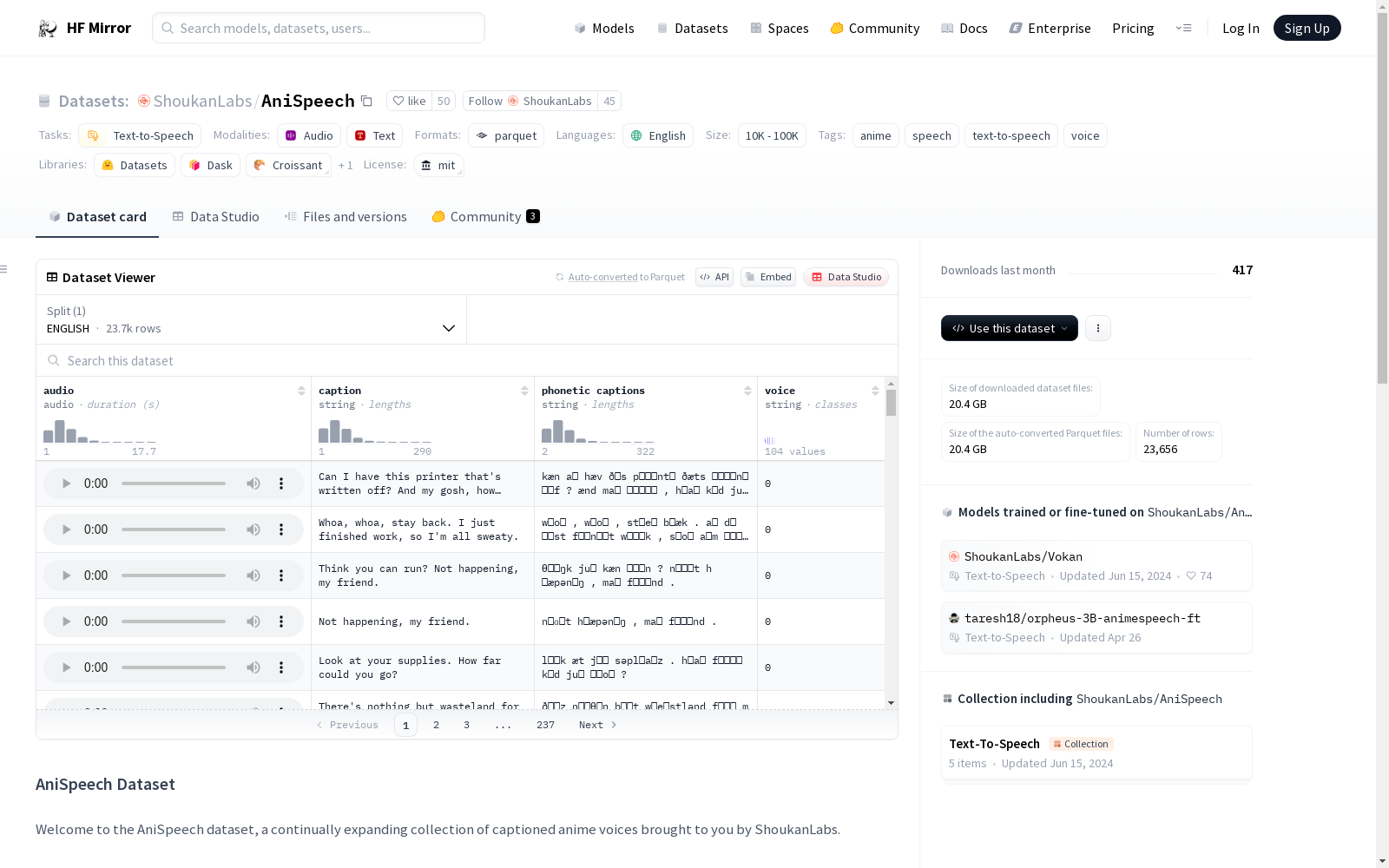This screenshot has height=868, width=1389.
Task: Sort the voice column
Action: 875,391
